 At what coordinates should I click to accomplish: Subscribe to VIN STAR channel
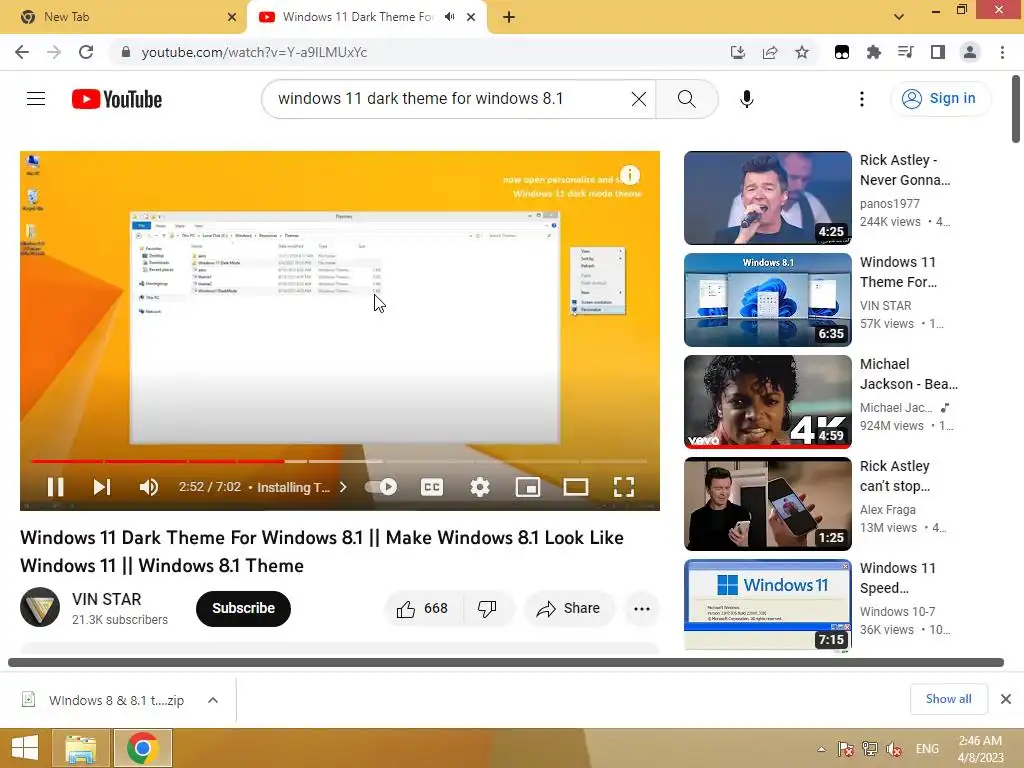click(243, 609)
